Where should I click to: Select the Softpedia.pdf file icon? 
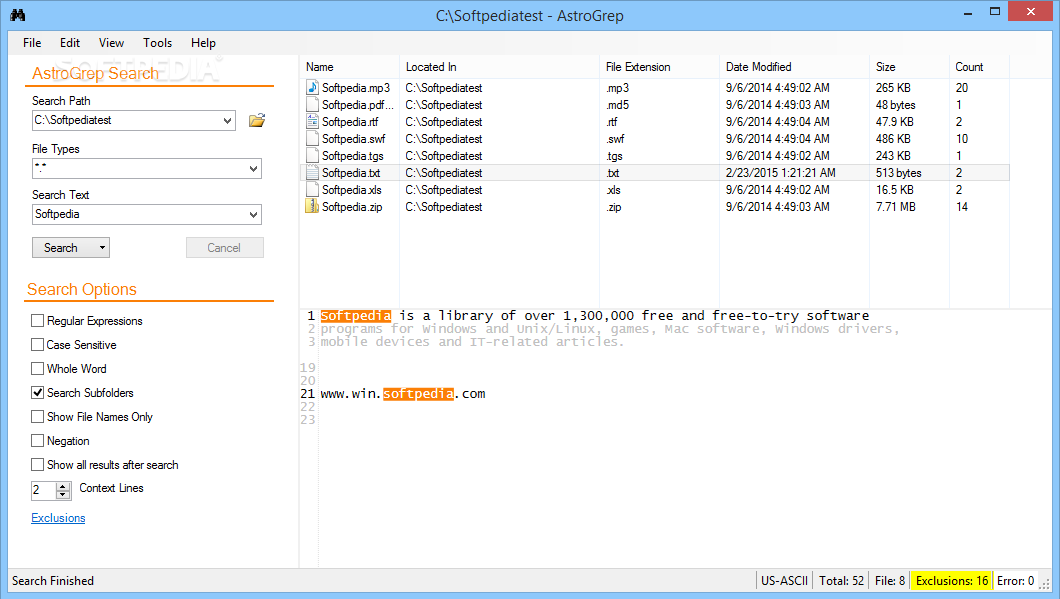click(x=312, y=104)
